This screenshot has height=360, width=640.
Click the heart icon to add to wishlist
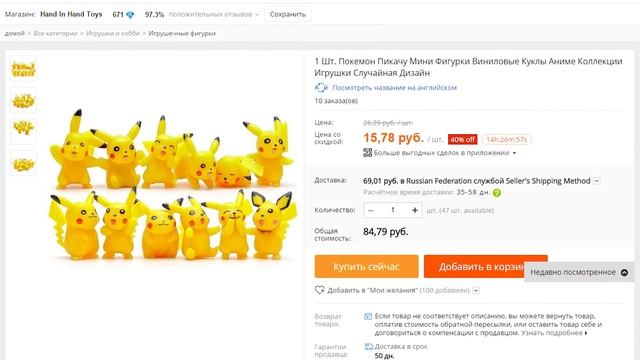click(x=320, y=290)
